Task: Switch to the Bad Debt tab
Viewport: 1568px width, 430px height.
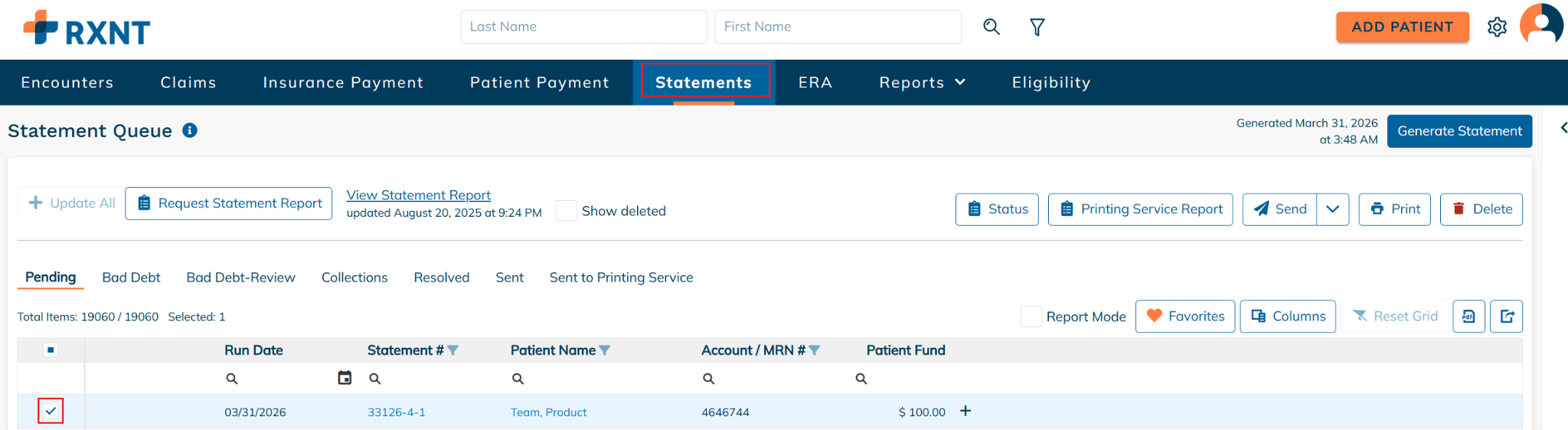Action: (x=131, y=277)
